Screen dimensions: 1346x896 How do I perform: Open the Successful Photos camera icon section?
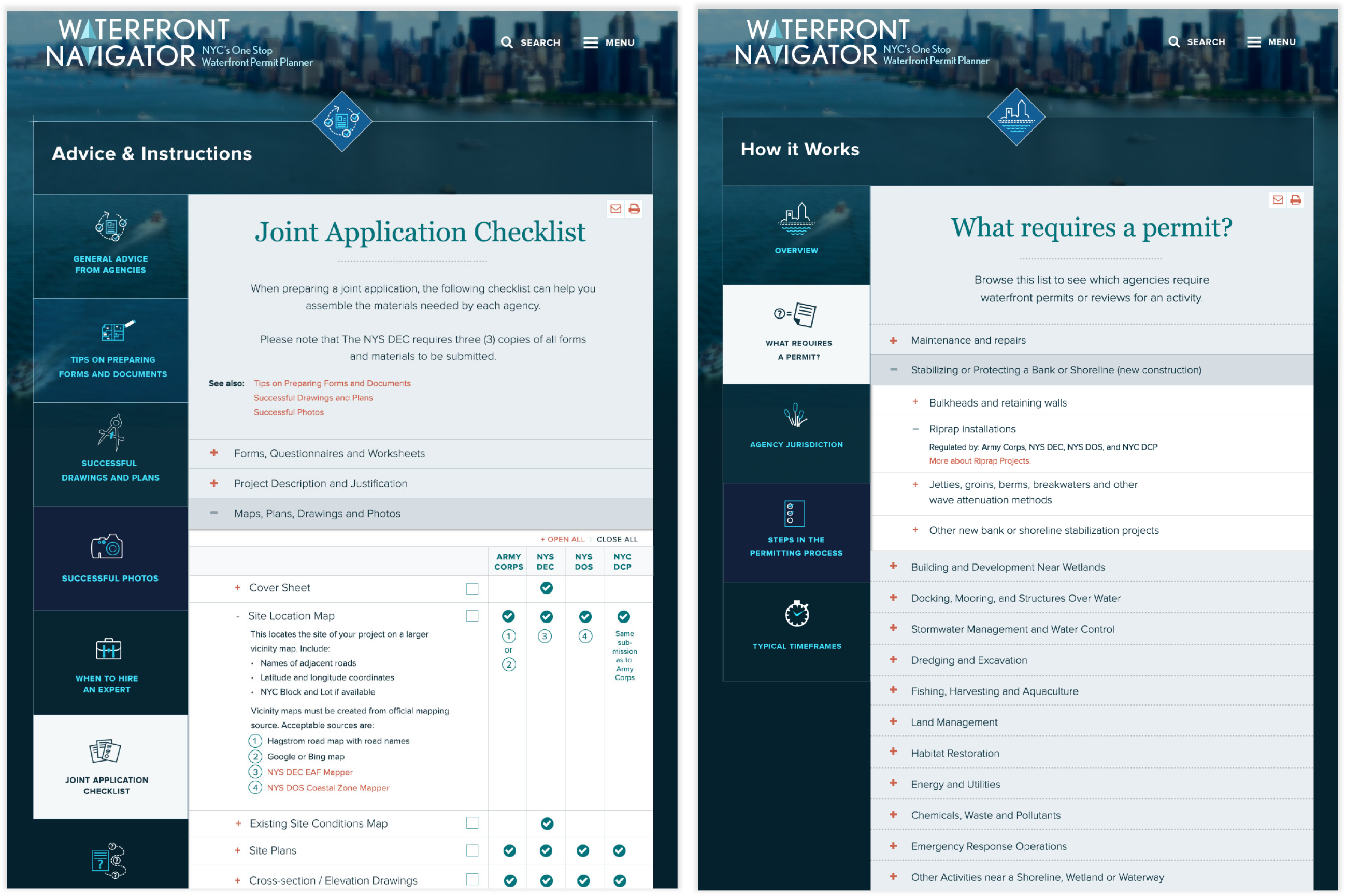[x=107, y=547]
